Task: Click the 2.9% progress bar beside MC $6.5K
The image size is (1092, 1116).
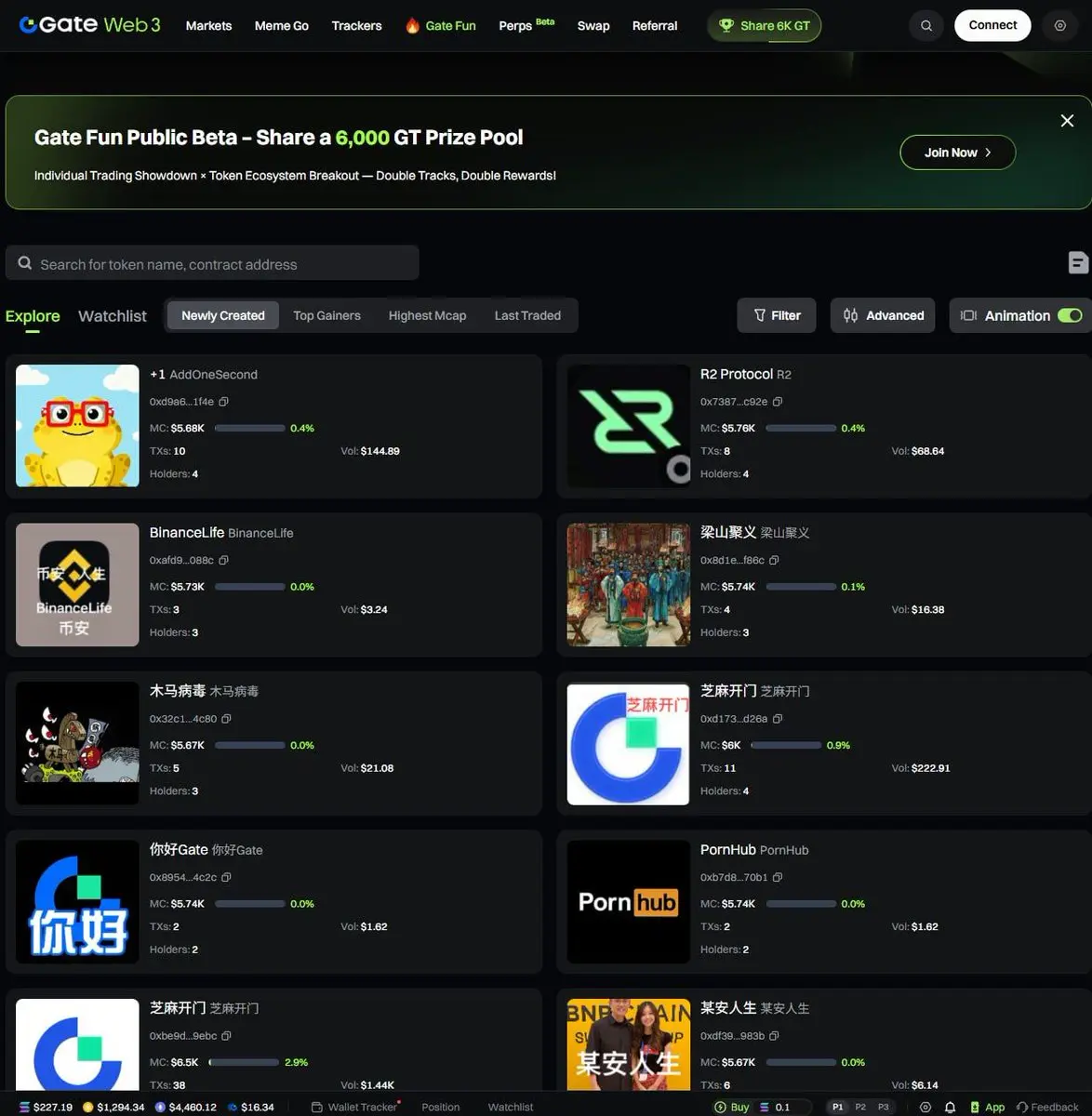Action: [244, 1062]
